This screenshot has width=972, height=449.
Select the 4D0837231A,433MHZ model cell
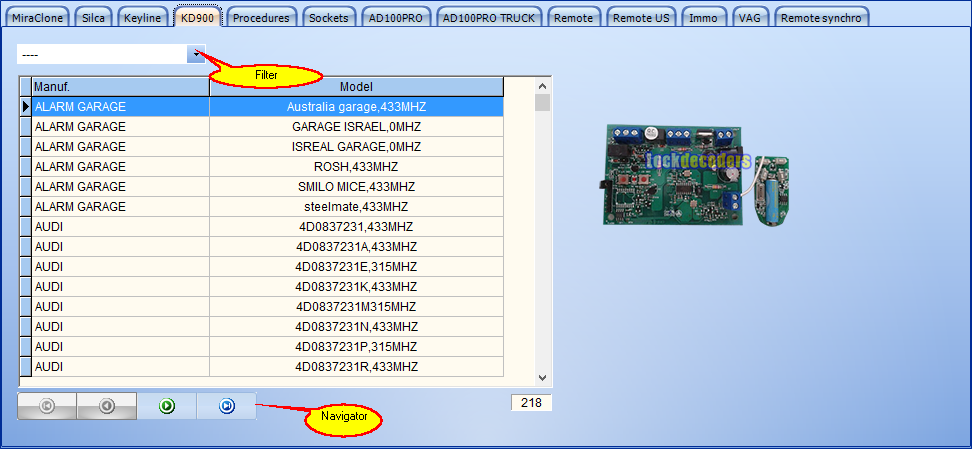pos(356,246)
